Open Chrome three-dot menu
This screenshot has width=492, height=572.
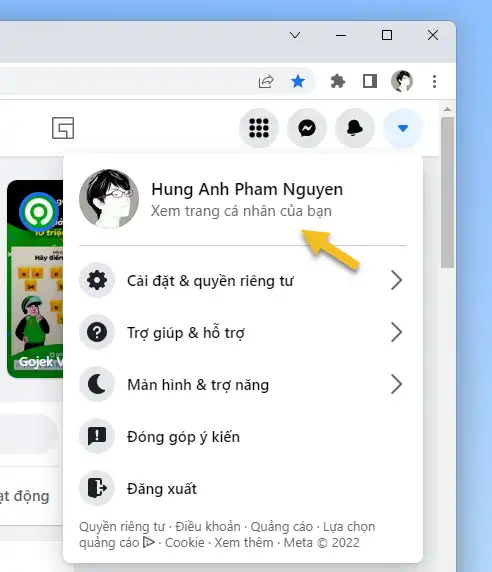(x=434, y=81)
